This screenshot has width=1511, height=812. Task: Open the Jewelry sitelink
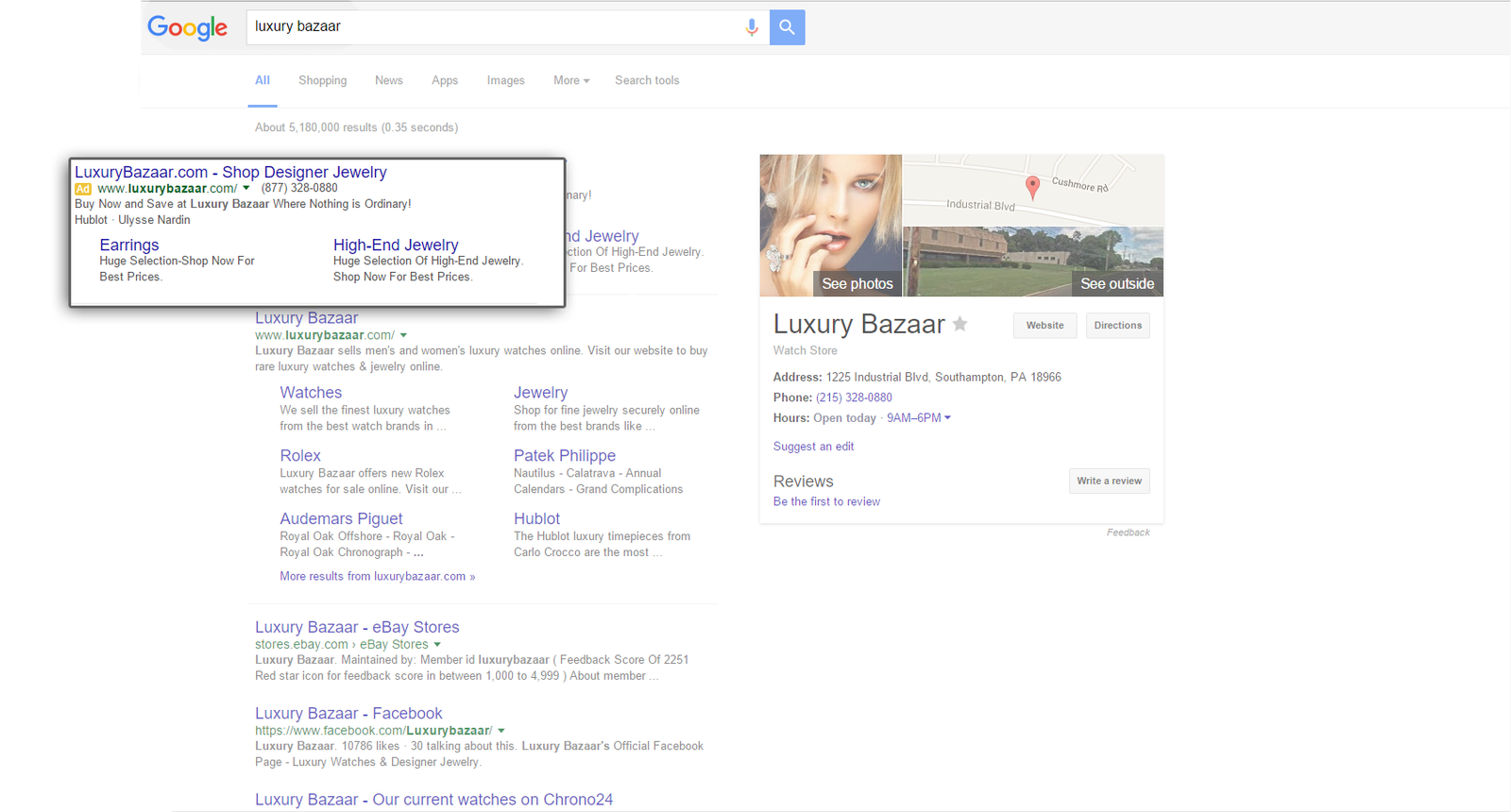pos(541,393)
